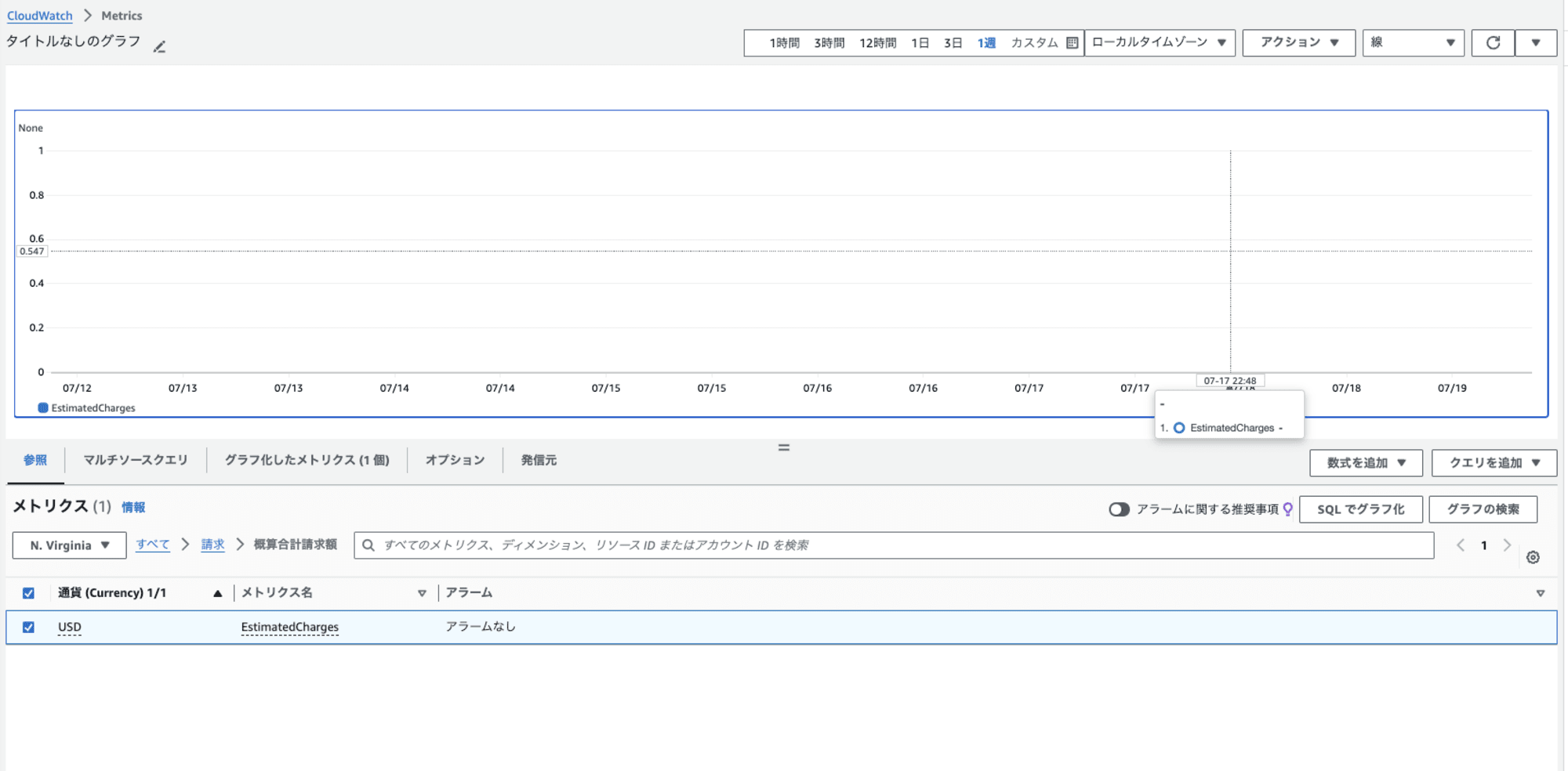Click the search magnifier icon in the metrics search
This screenshot has height=771, width=1568.
(368, 545)
